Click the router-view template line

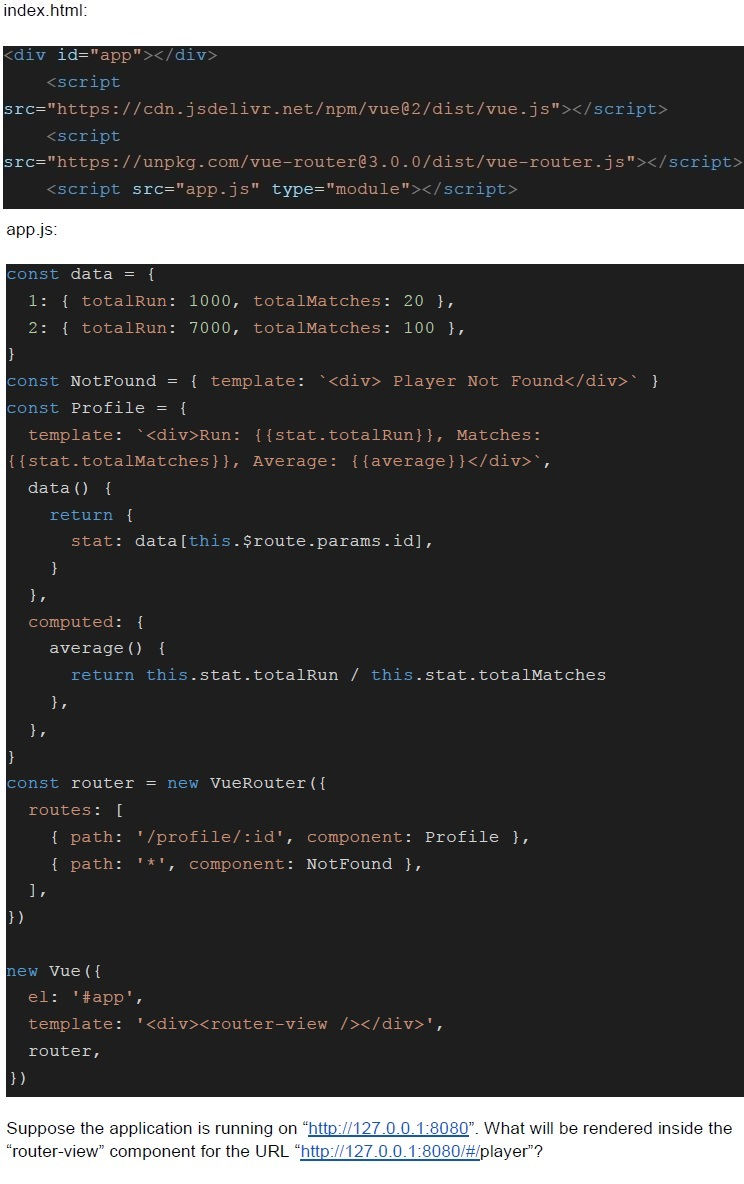(236, 1025)
